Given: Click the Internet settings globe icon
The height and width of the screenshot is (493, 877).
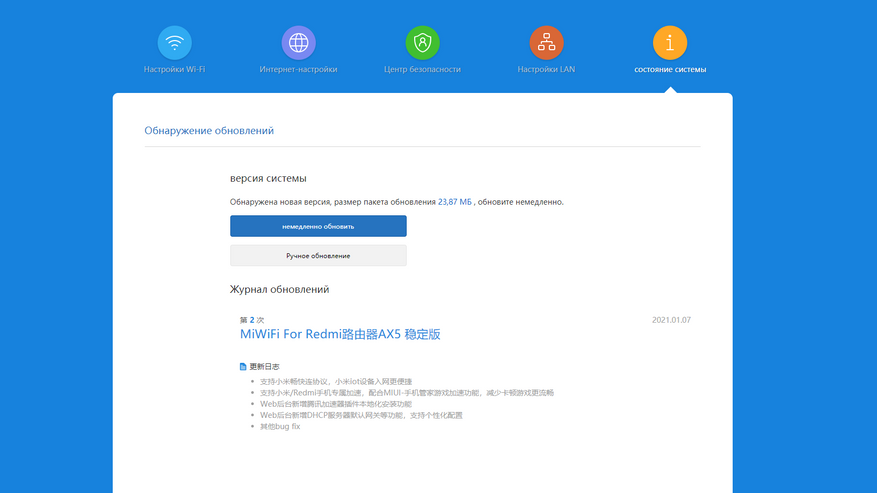Looking at the screenshot, I should coord(298,43).
